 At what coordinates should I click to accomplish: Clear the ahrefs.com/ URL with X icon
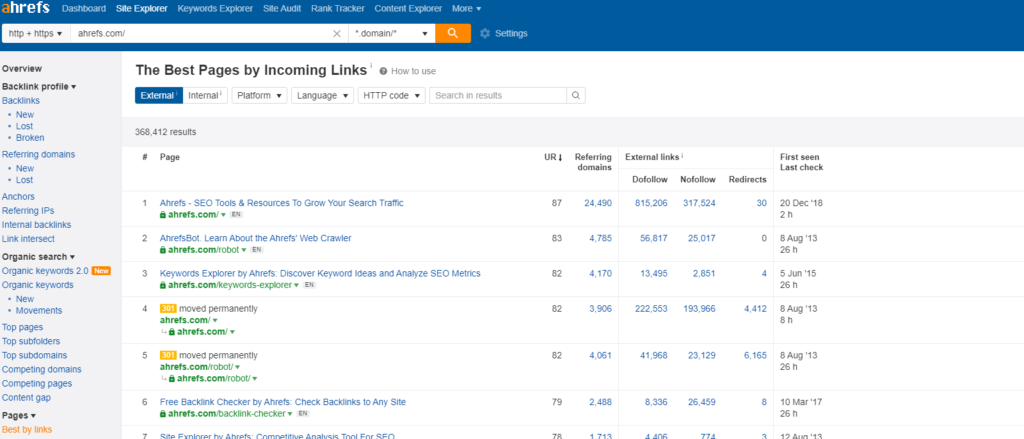[337, 33]
